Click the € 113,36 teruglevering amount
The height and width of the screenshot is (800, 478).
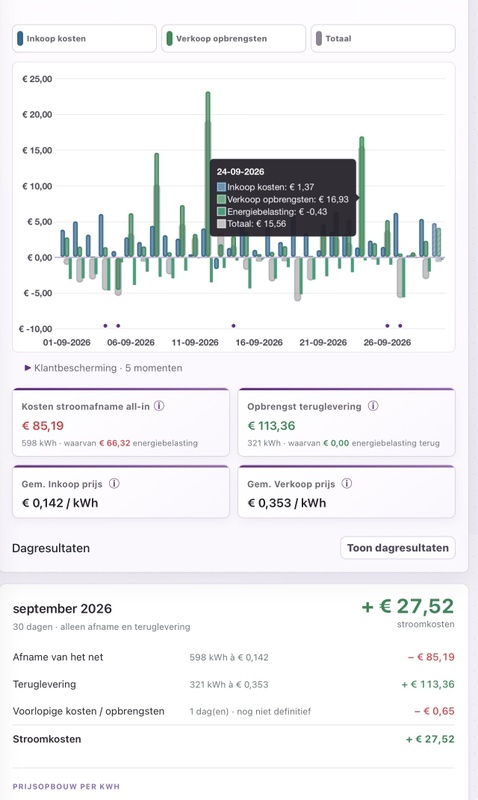tap(271, 426)
